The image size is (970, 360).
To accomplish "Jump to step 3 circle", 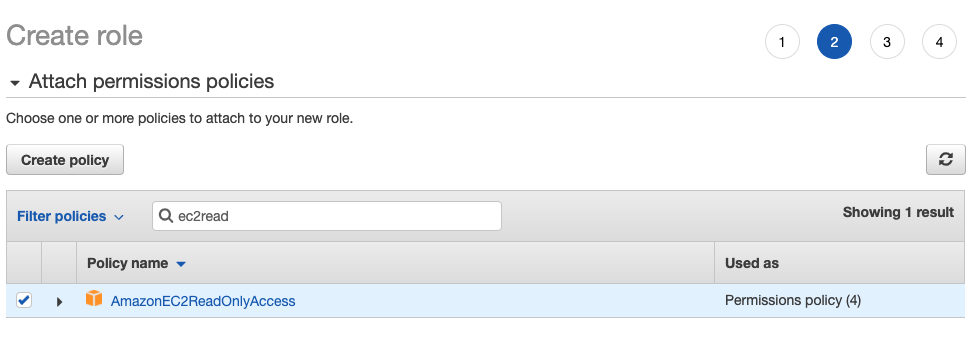I will [x=886, y=42].
